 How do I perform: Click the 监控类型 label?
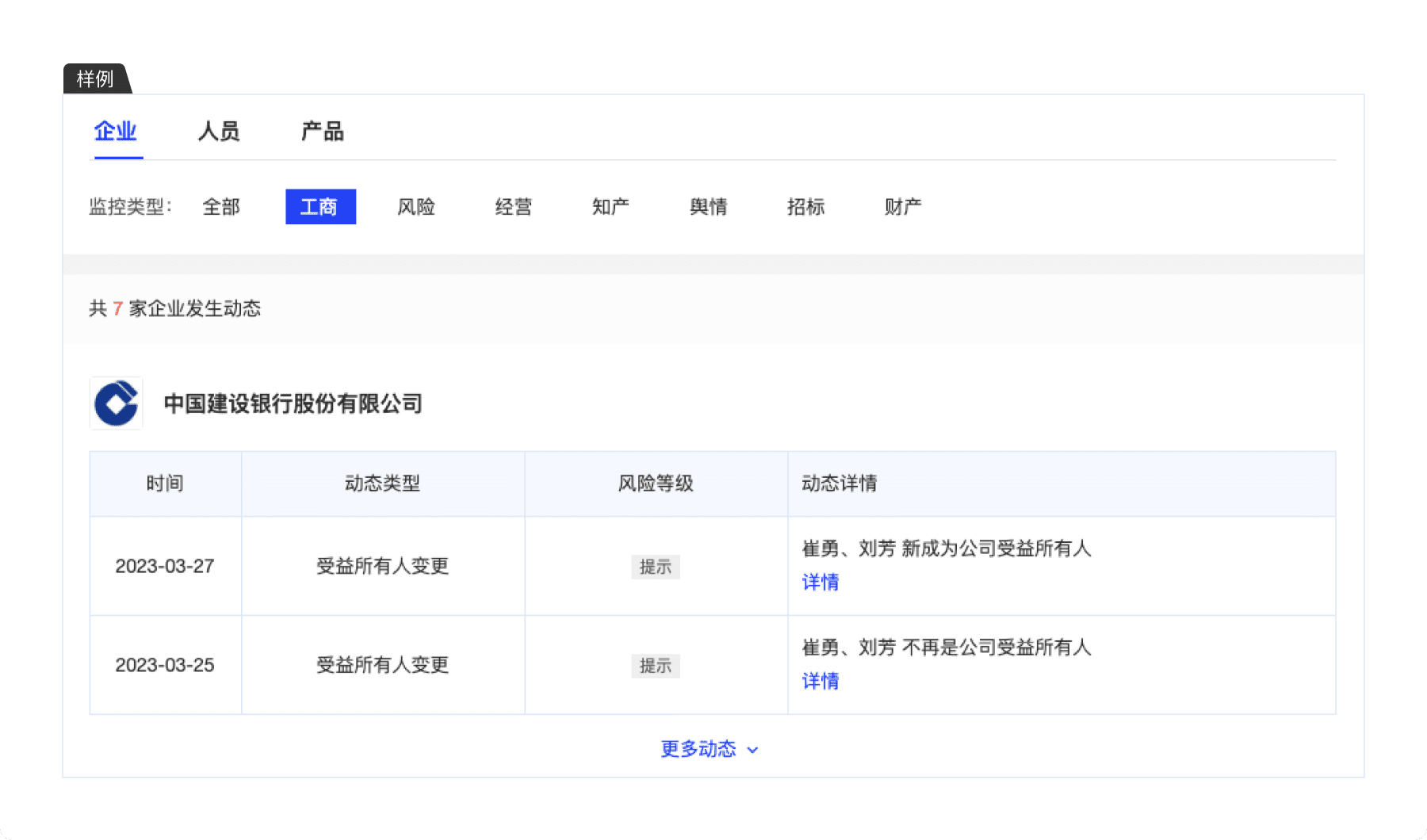(130, 207)
